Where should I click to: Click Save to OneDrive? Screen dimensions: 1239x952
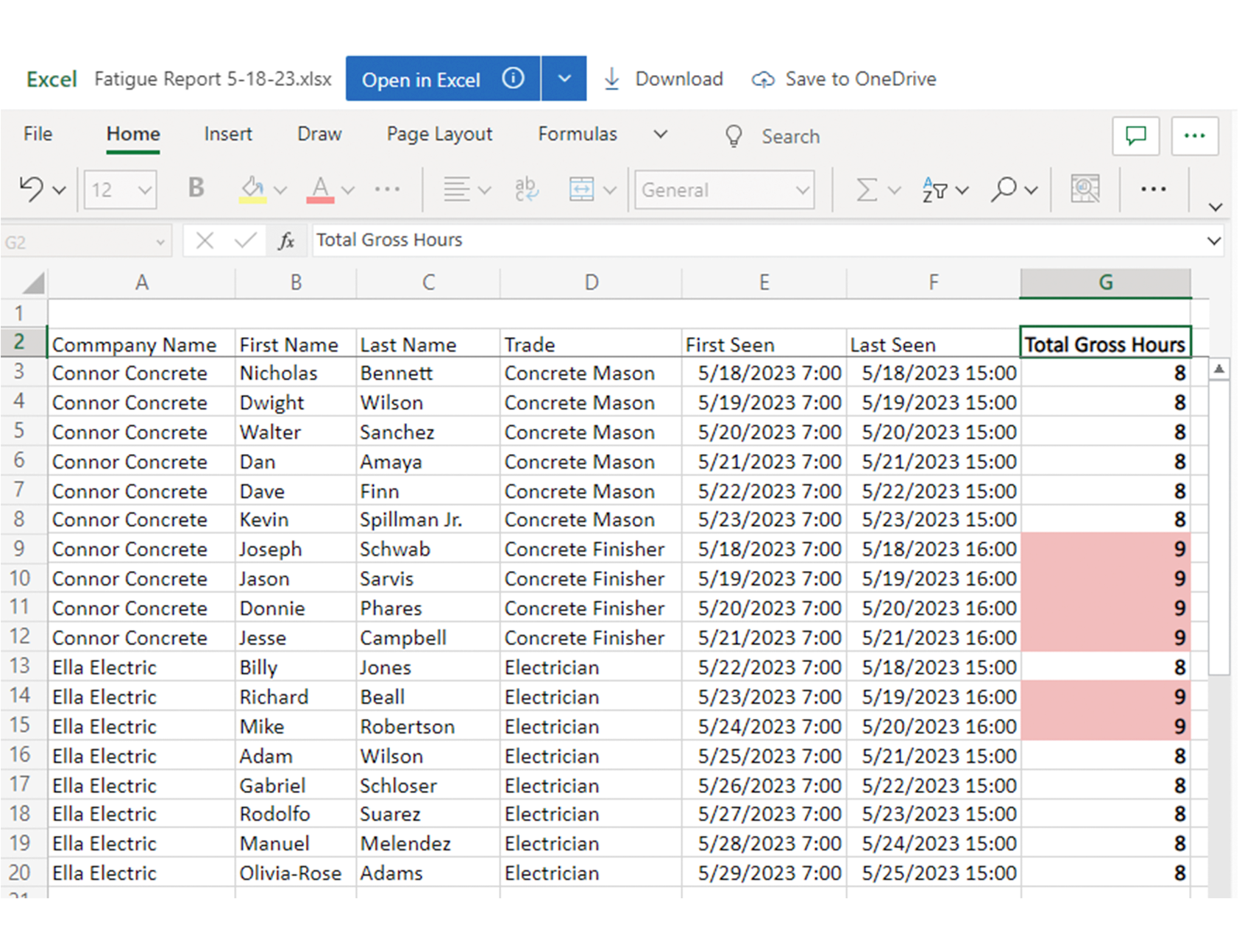pyautogui.click(x=844, y=79)
